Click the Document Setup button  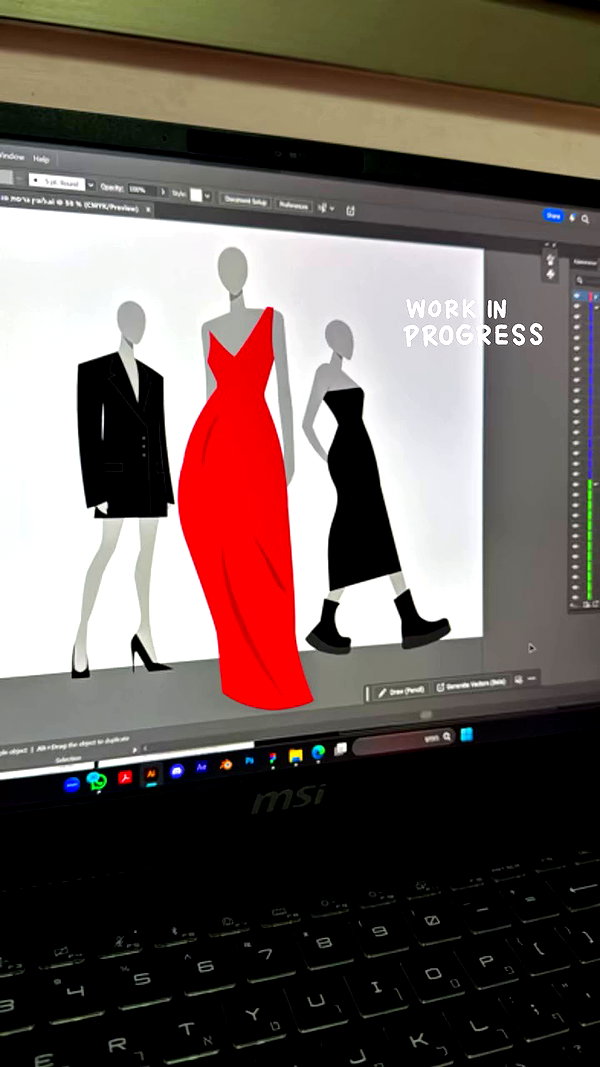246,201
